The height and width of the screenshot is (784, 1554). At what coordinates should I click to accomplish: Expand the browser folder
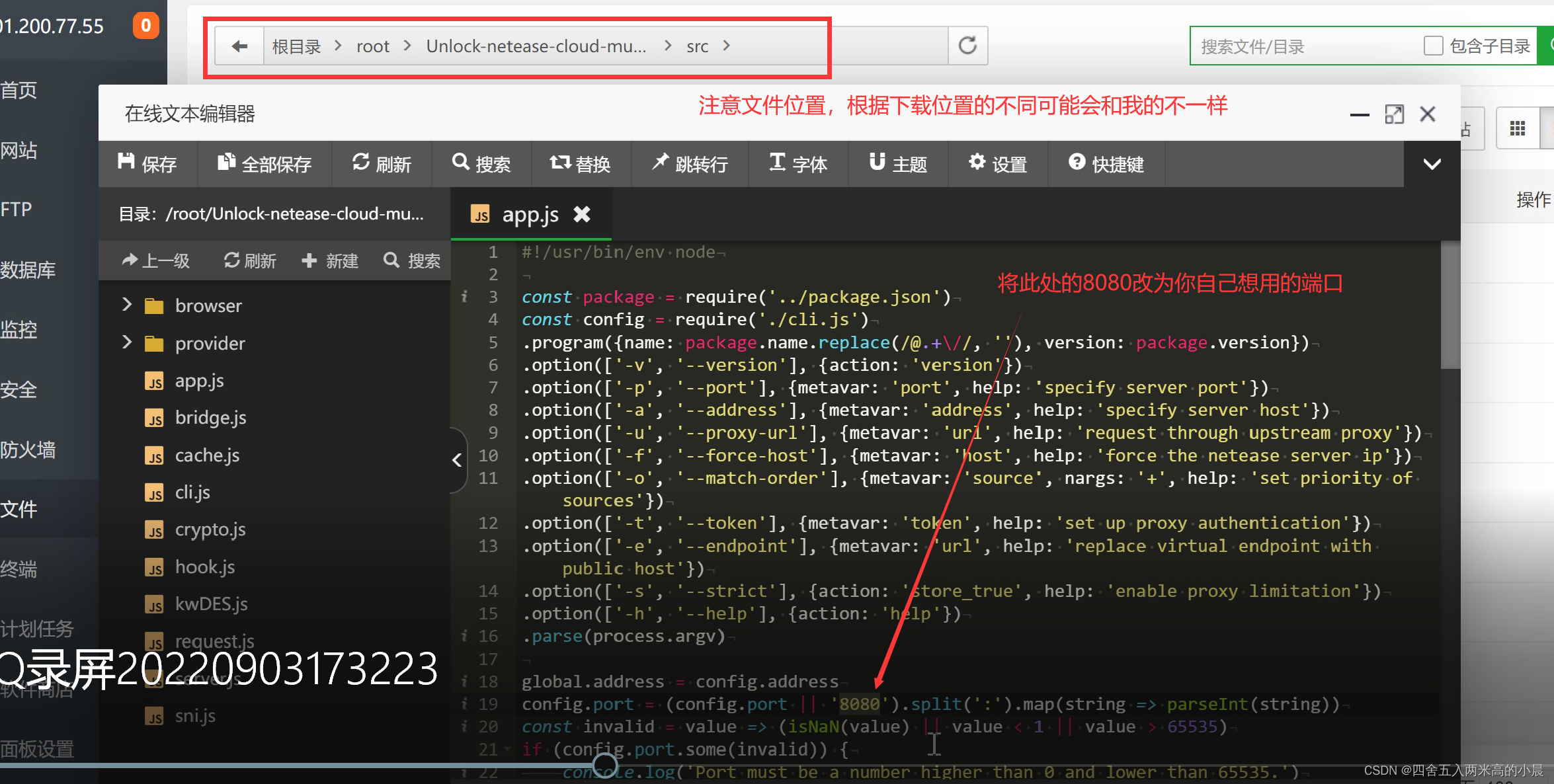[x=127, y=305]
